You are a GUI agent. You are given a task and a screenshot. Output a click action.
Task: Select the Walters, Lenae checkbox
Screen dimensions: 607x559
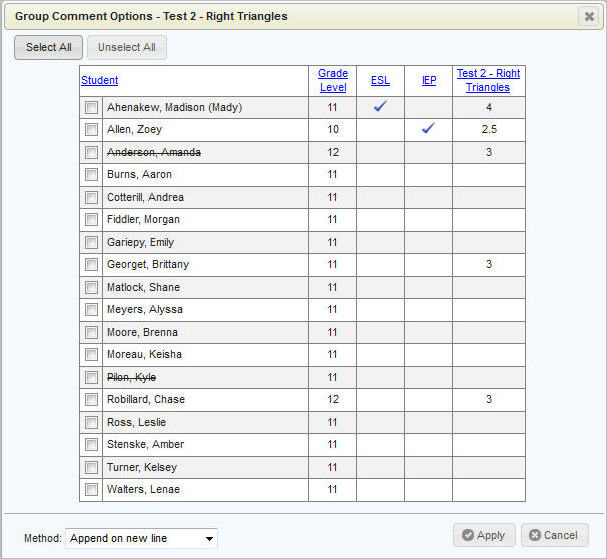pyautogui.click(x=91, y=490)
